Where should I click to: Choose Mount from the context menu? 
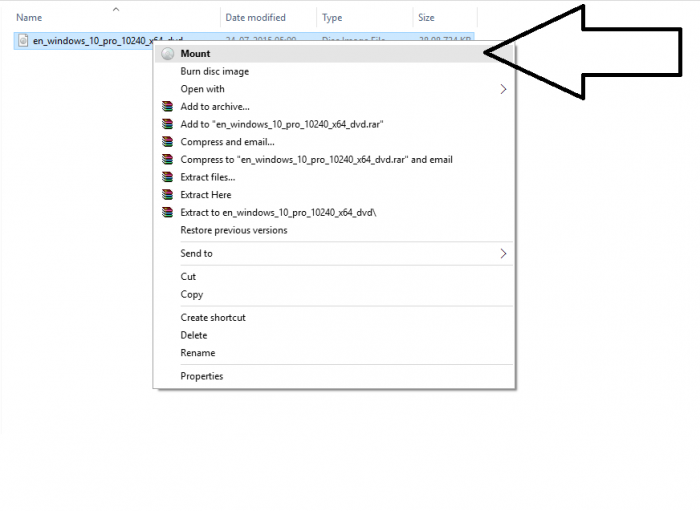[334, 54]
